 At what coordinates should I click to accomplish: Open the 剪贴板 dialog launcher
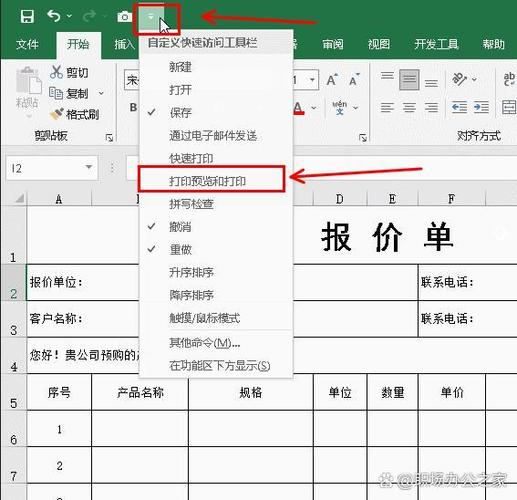point(109,137)
